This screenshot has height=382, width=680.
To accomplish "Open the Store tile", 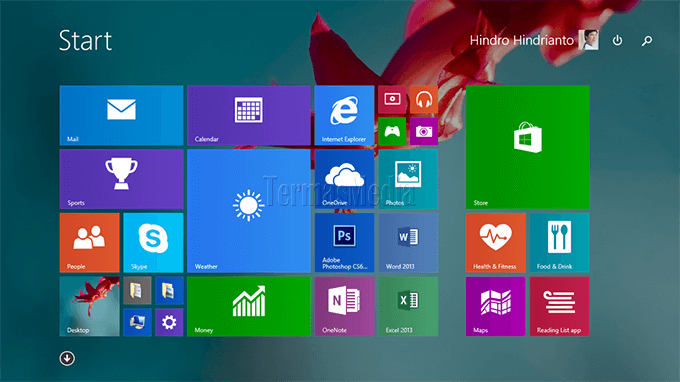I will tap(528, 147).
